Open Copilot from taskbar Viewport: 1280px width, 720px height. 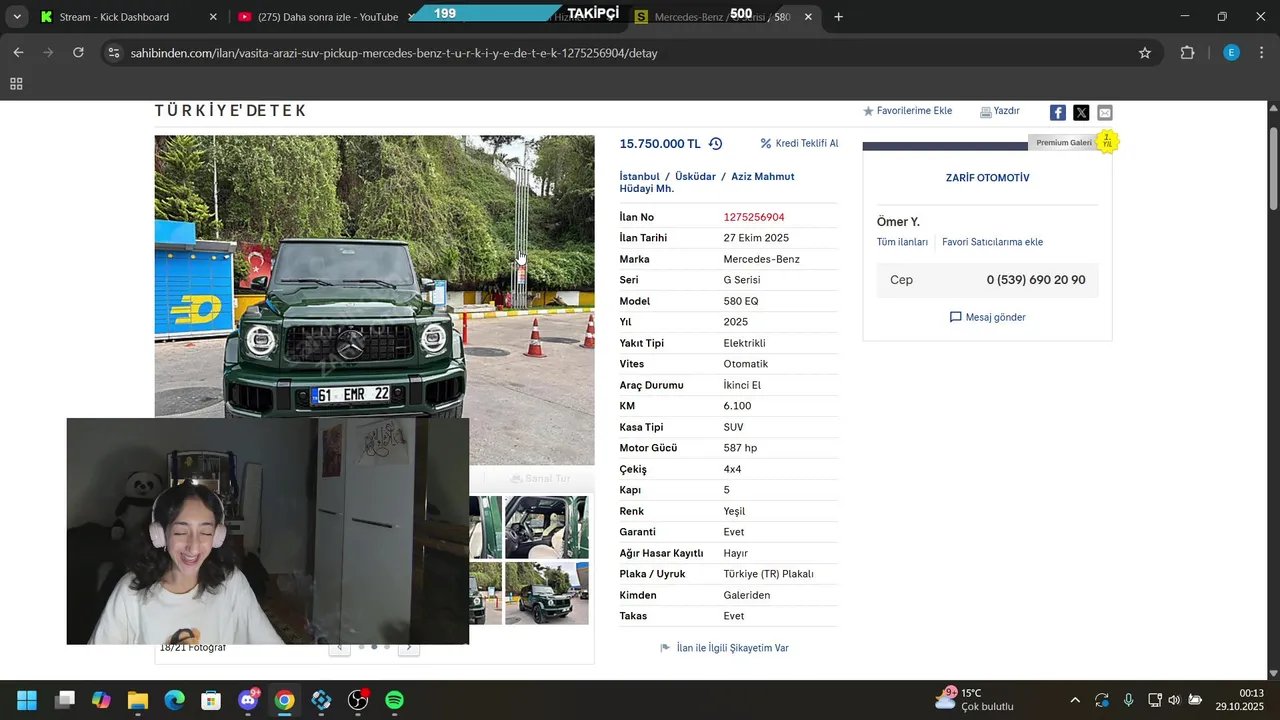[x=101, y=700]
